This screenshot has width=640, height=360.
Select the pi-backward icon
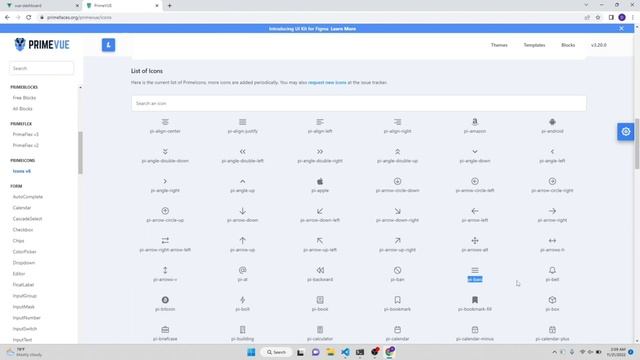pyautogui.click(x=320, y=270)
